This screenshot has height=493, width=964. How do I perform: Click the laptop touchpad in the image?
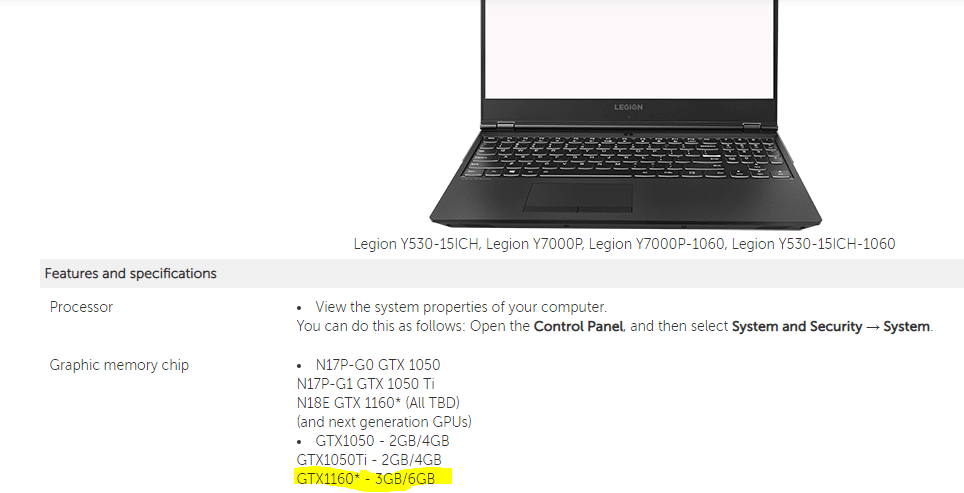(578, 198)
